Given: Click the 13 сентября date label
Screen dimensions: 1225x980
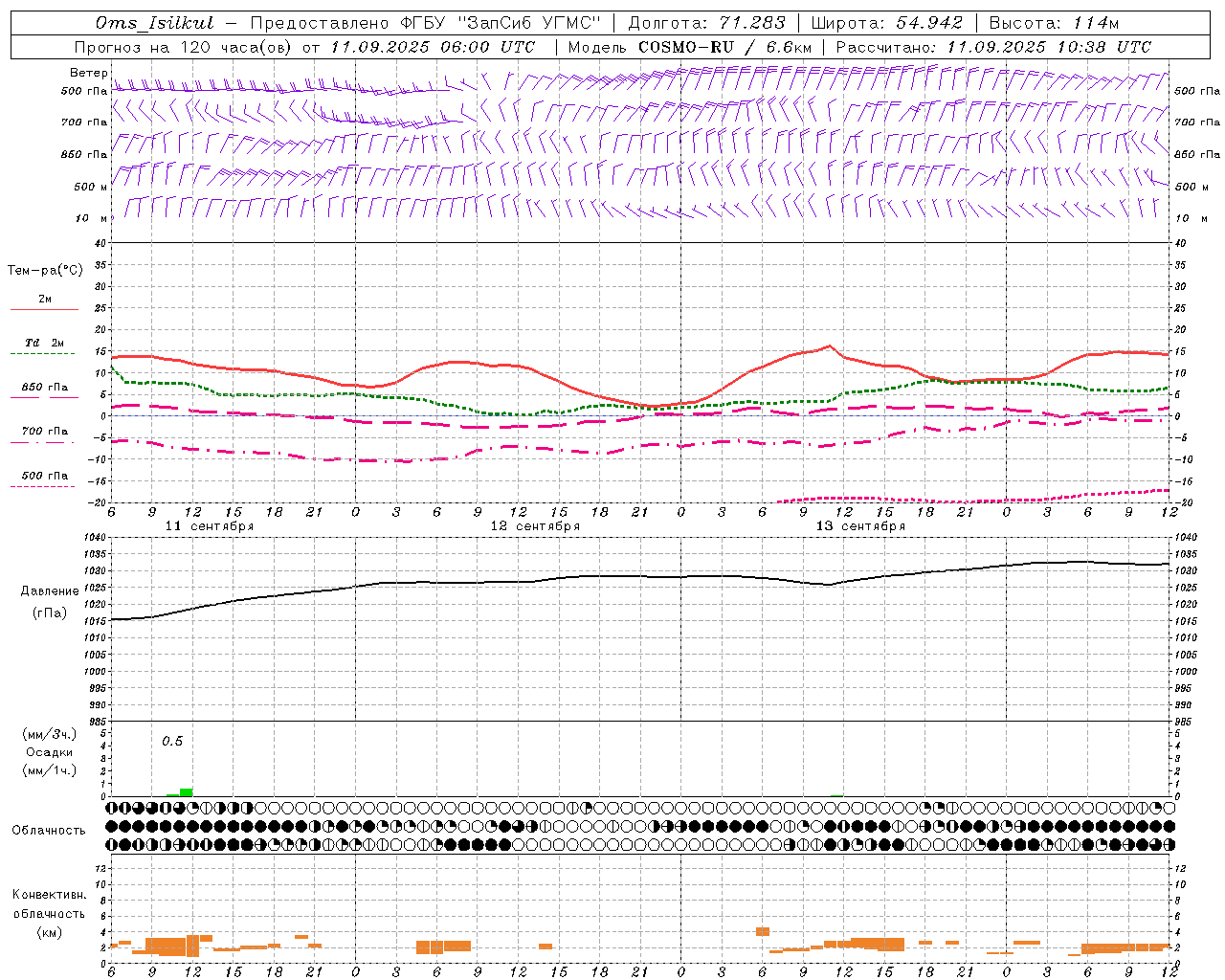Looking at the screenshot, I should [x=860, y=526].
